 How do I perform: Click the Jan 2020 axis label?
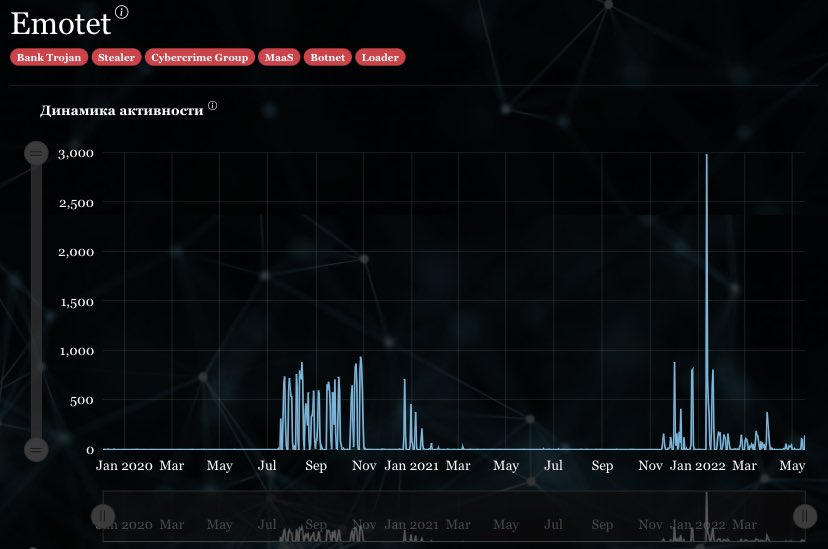124,466
